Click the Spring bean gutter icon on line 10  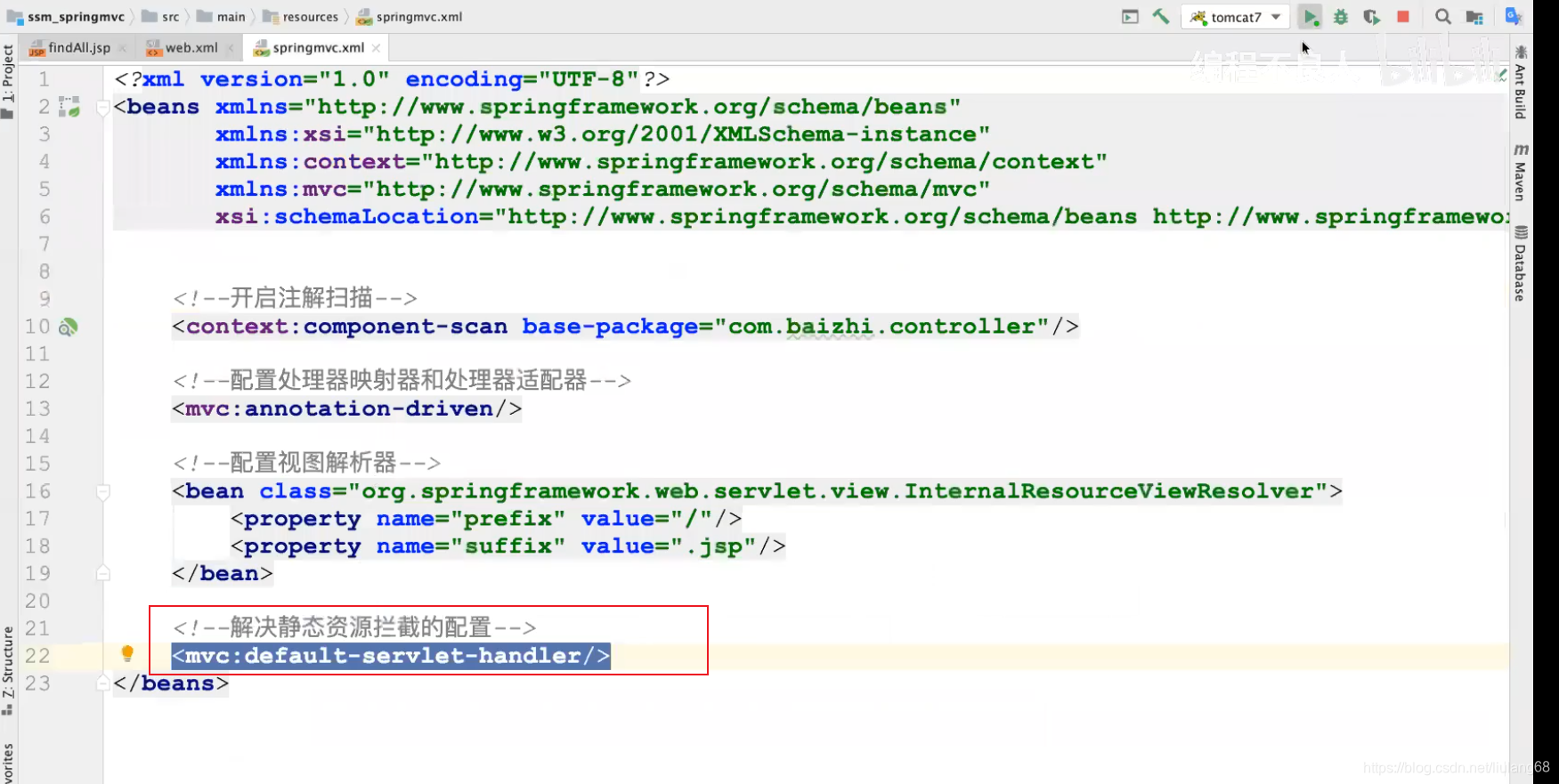69,327
